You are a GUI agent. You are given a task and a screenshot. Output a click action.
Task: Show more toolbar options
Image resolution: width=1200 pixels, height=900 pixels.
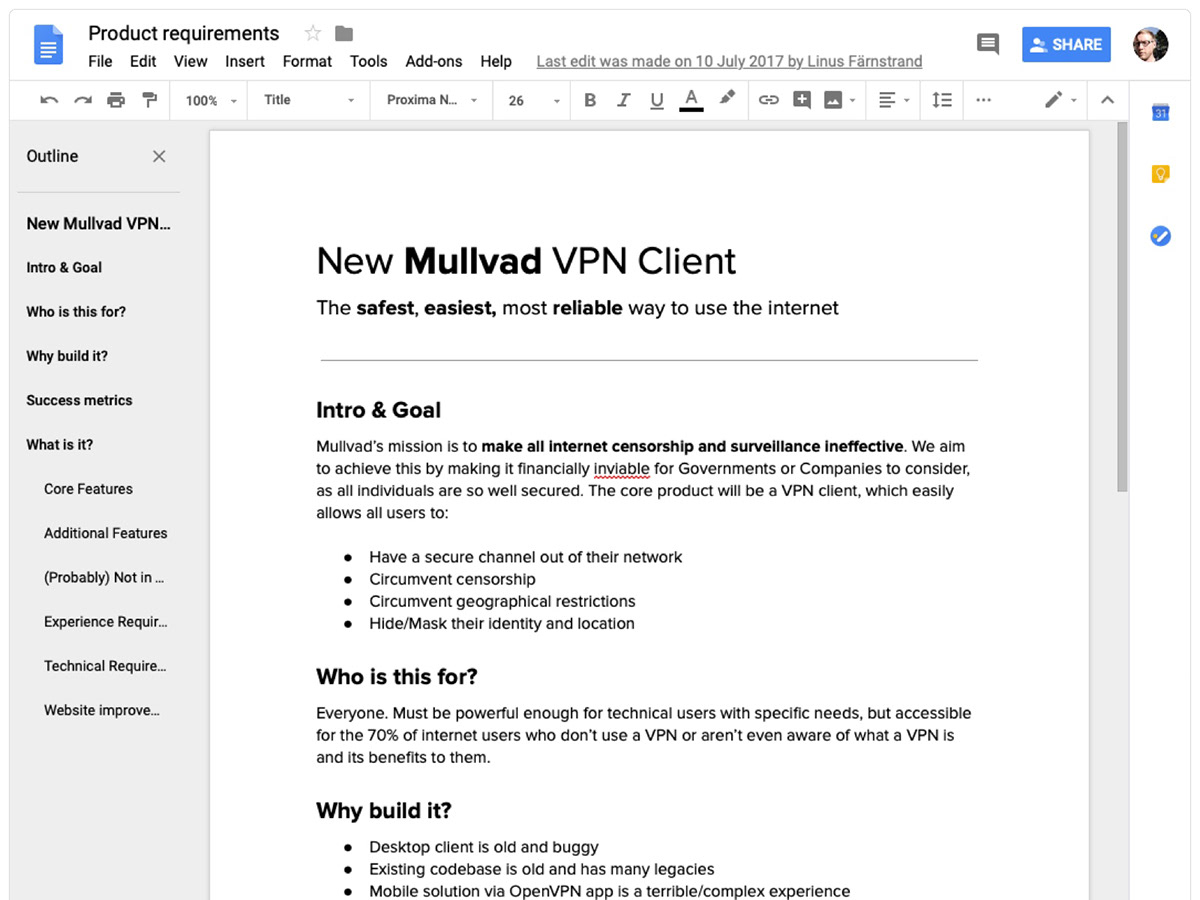click(984, 100)
